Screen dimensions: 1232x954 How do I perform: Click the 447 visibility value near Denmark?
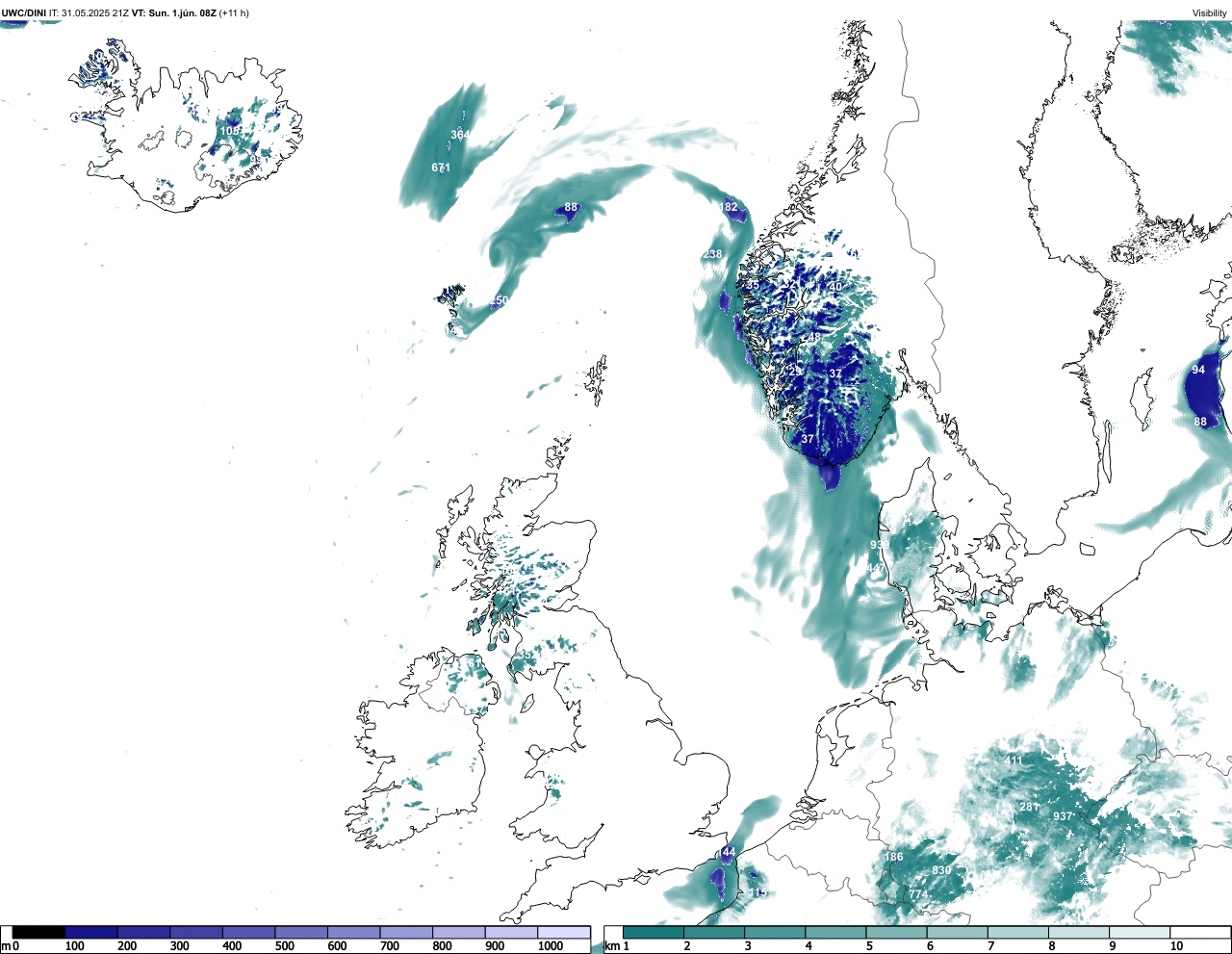point(874,569)
